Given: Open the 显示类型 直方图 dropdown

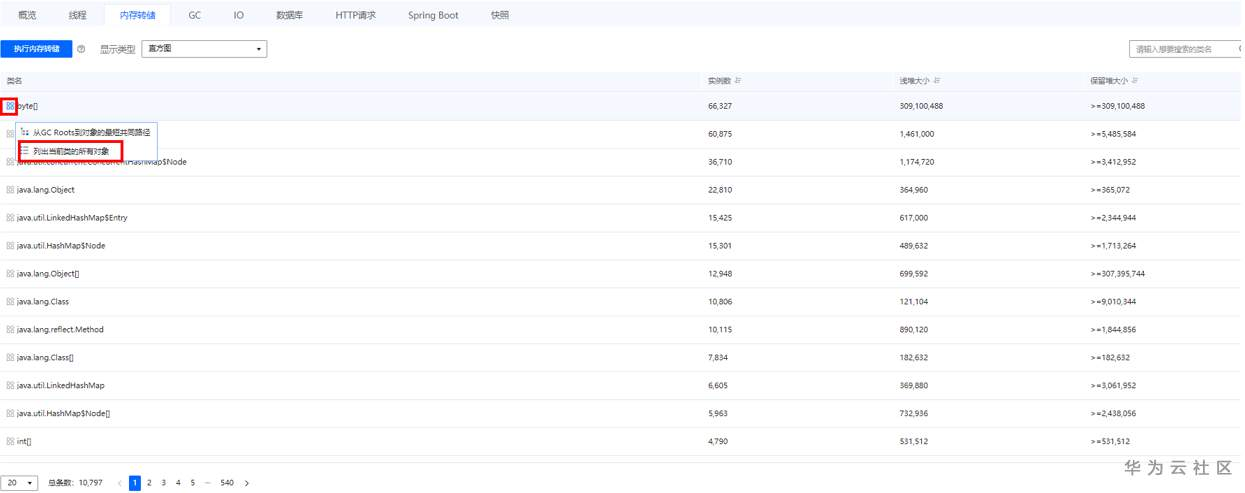Looking at the screenshot, I should (204, 49).
